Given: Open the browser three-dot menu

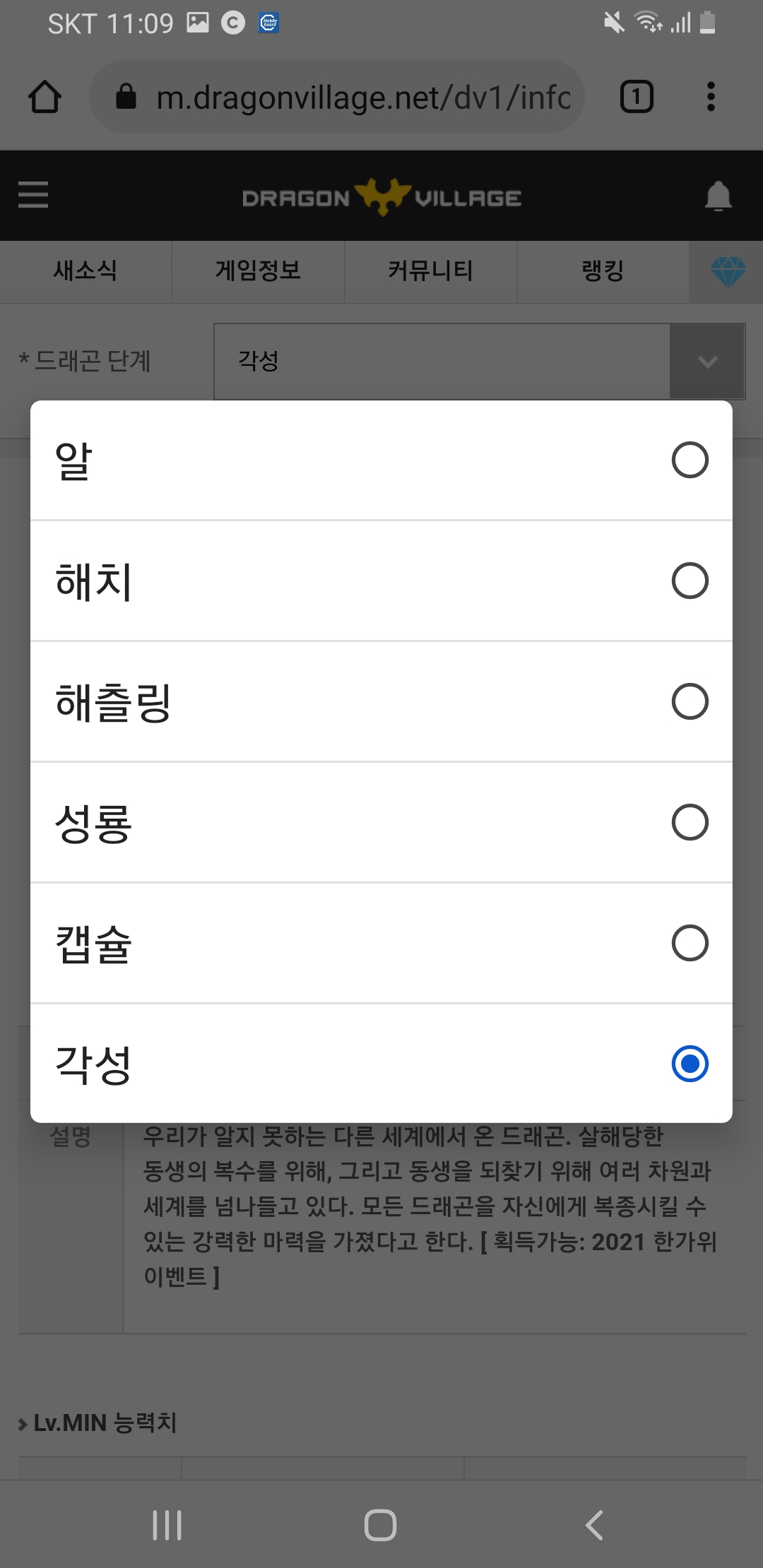Looking at the screenshot, I should click(711, 97).
